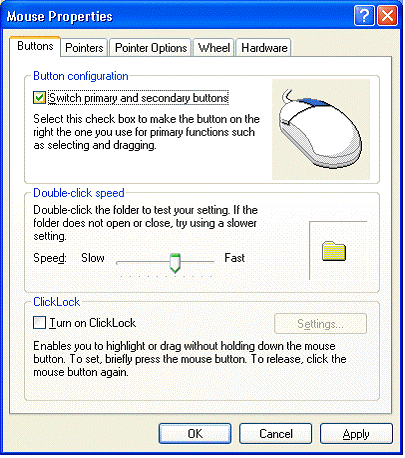
Task: Enable the Turn on ClickLock checkbox
Action: pos(39,323)
